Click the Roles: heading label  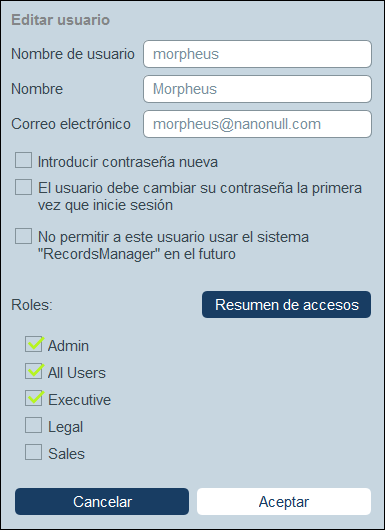[32, 305]
